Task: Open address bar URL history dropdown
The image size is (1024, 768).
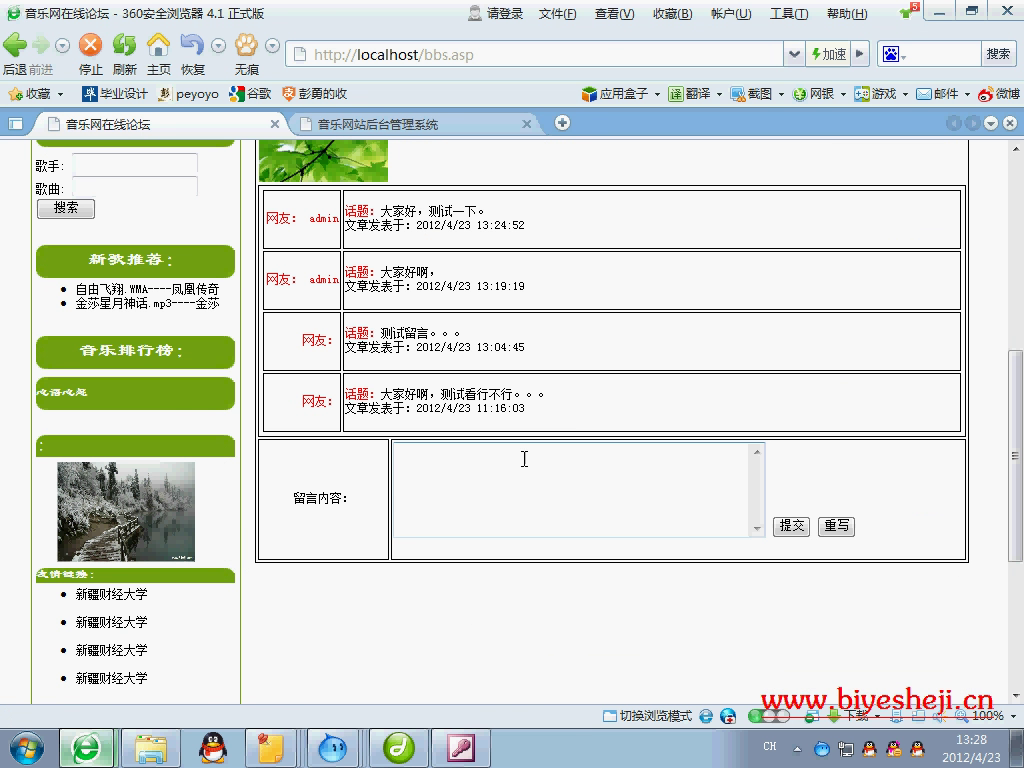Action: tap(794, 54)
